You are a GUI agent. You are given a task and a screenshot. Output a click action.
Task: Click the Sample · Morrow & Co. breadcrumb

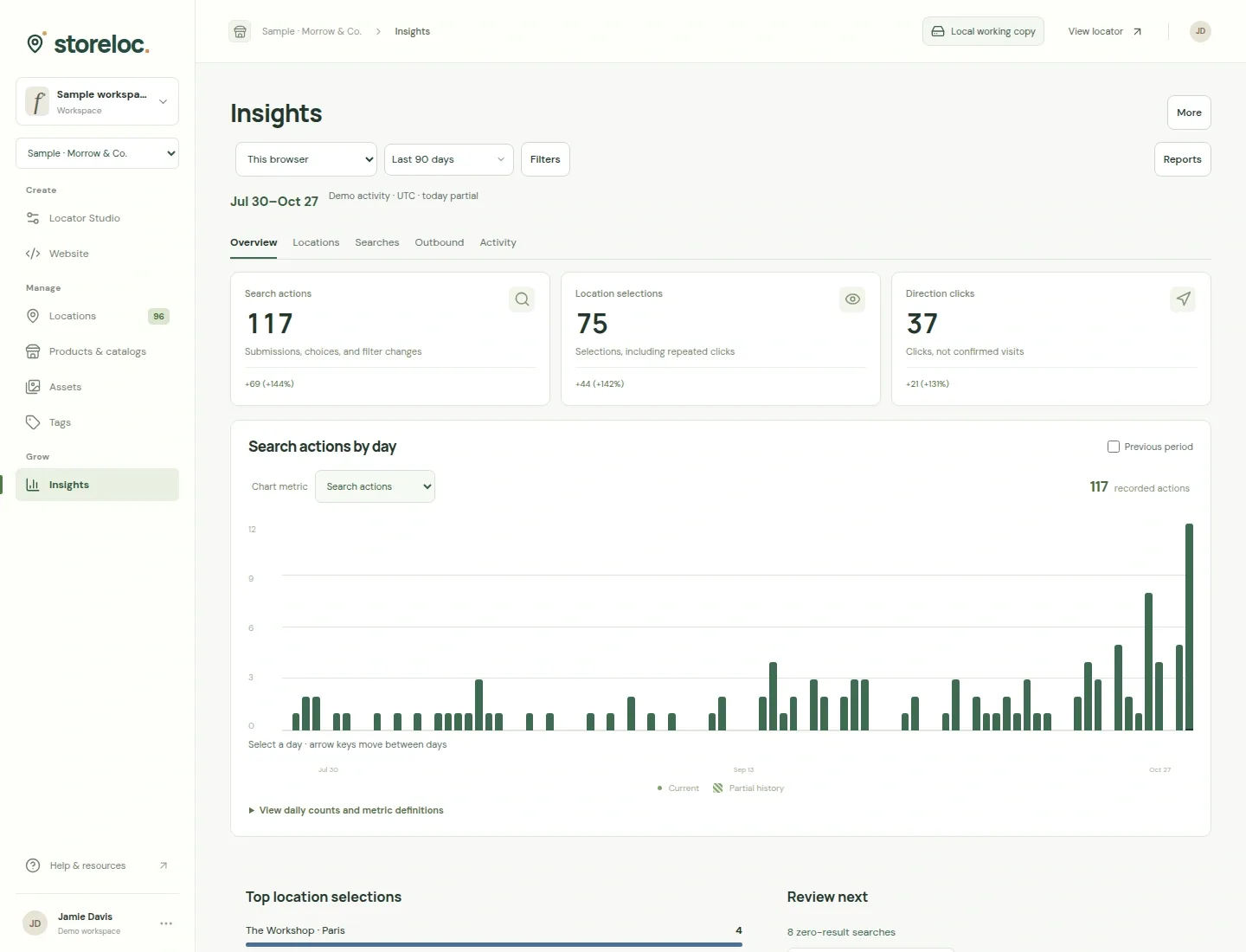point(311,31)
